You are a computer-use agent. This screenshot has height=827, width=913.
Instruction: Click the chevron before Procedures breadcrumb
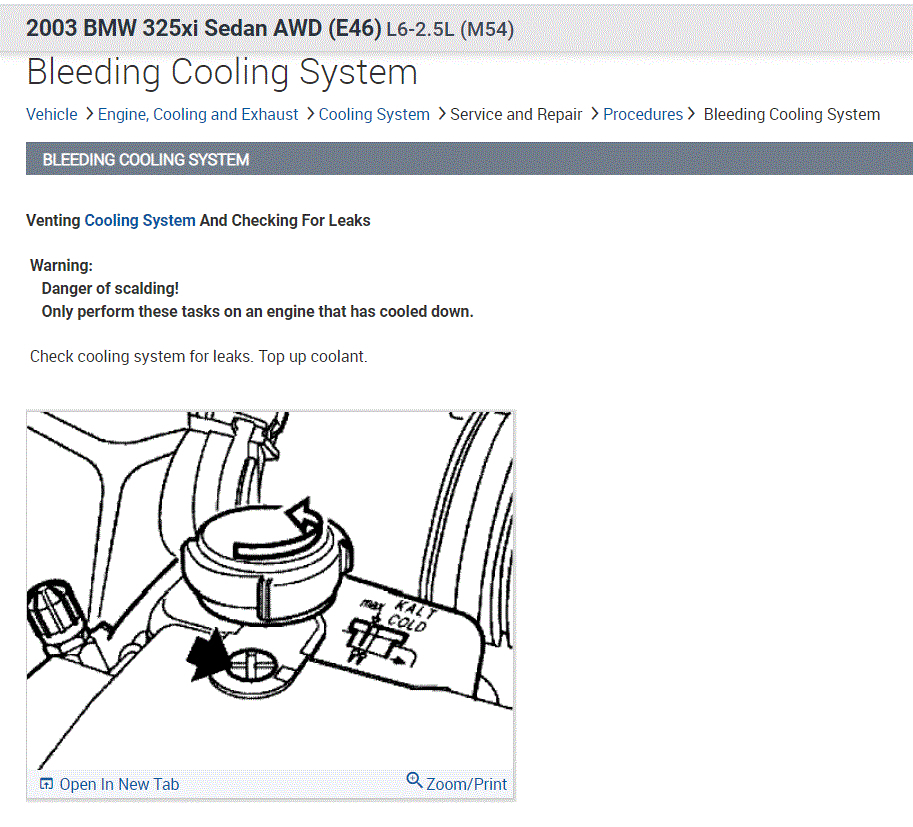tap(594, 114)
